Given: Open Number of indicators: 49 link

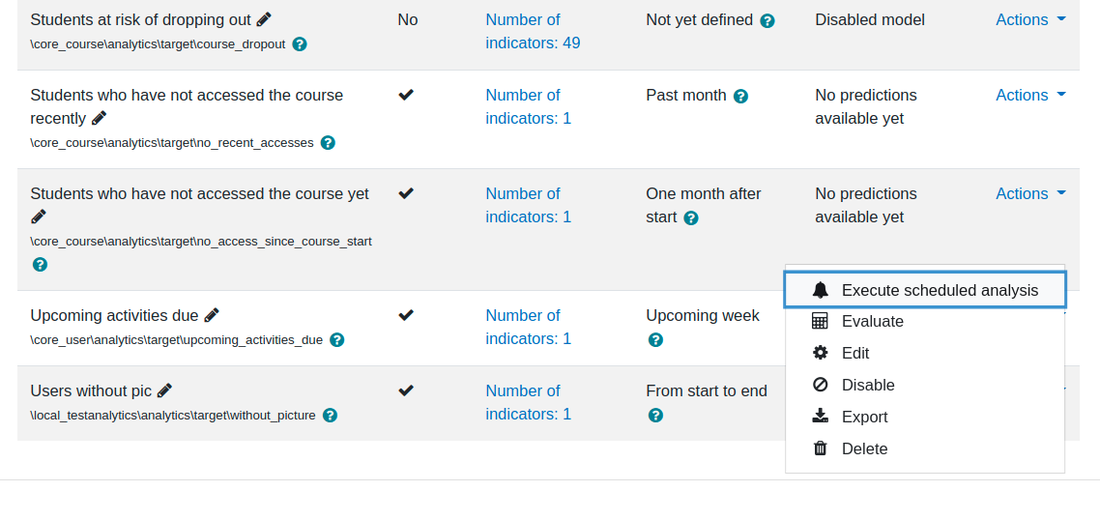Looking at the screenshot, I should pos(533,32).
